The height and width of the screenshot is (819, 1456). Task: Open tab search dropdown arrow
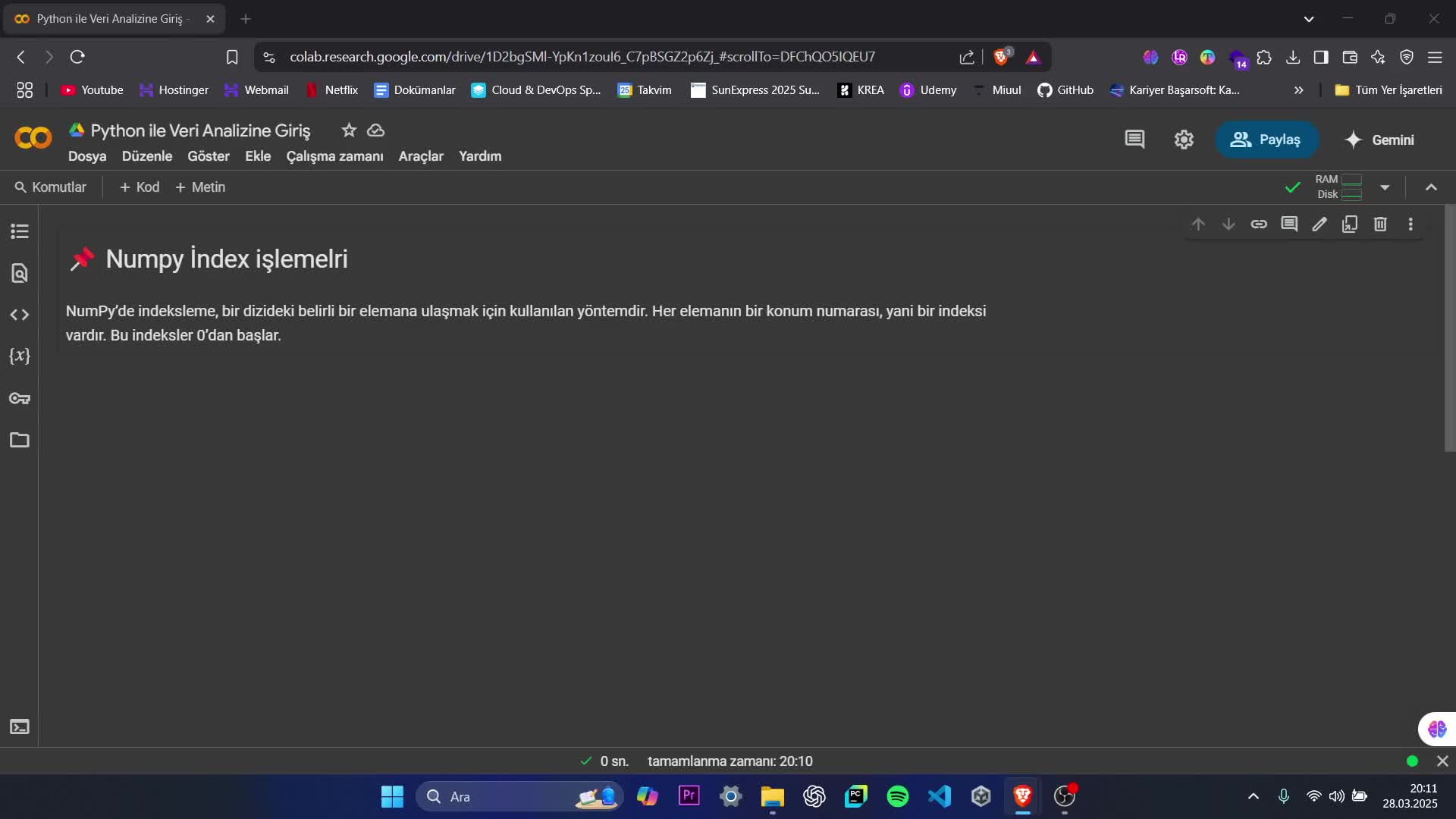click(1309, 19)
